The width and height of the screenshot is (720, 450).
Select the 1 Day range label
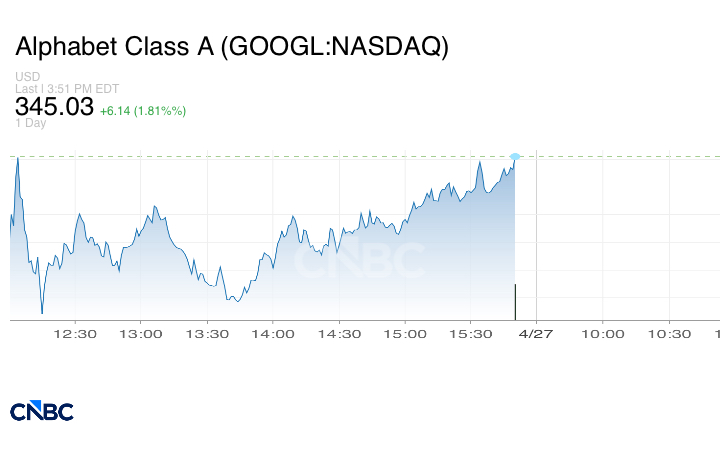click(x=31, y=124)
